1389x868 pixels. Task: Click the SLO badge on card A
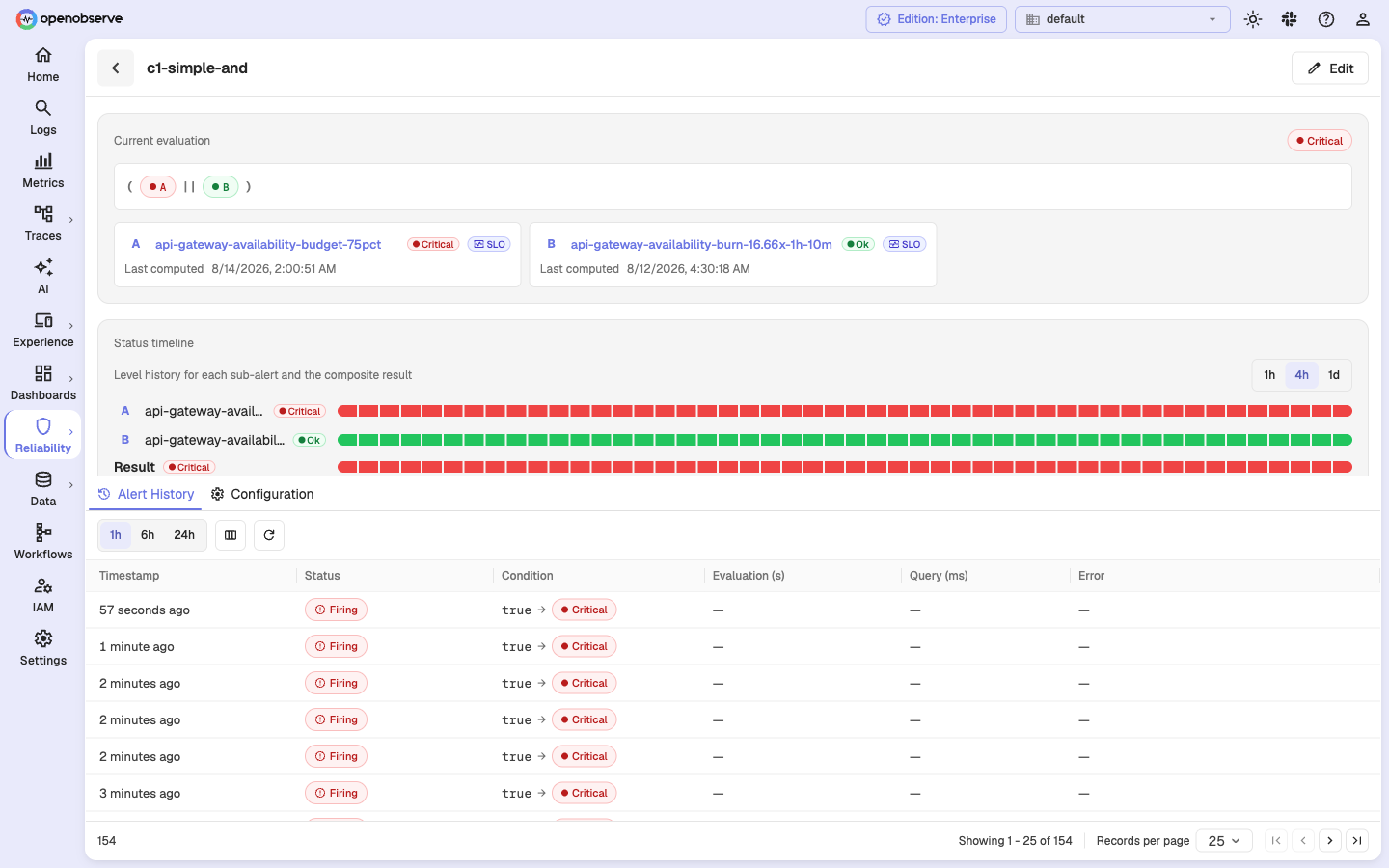pos(489,244)
